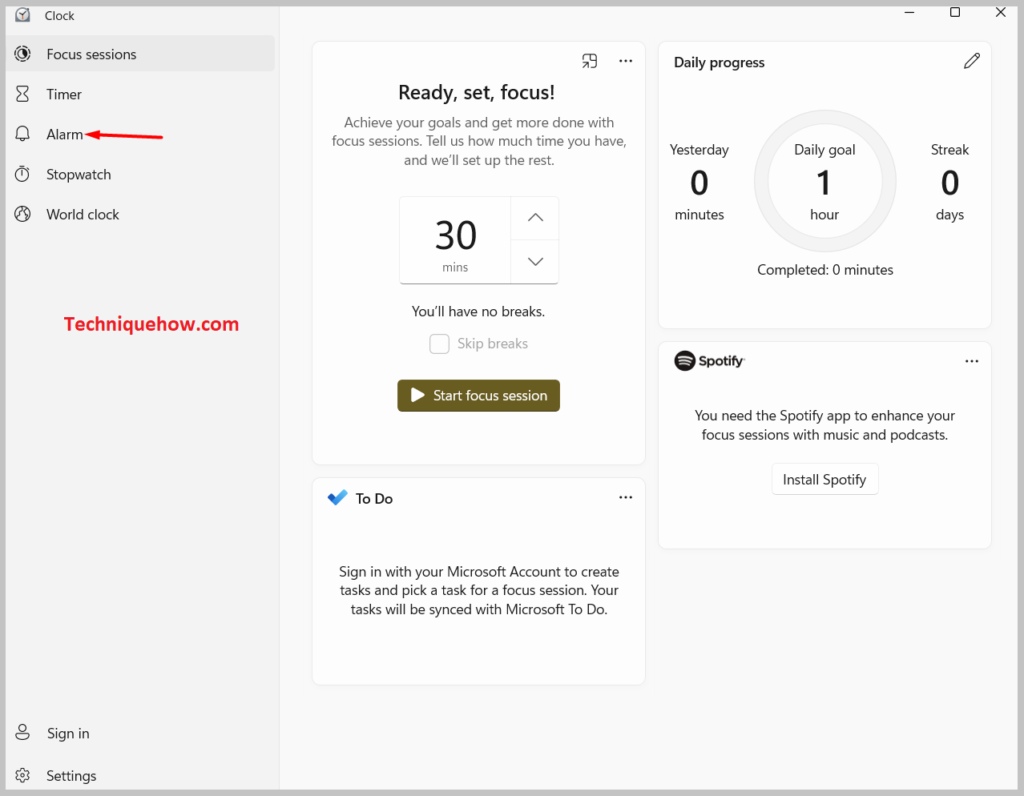Open the Timer hourglass icon
This screenshot has width=1024, height=796.
pyautogui.click(x=22, y=94)
